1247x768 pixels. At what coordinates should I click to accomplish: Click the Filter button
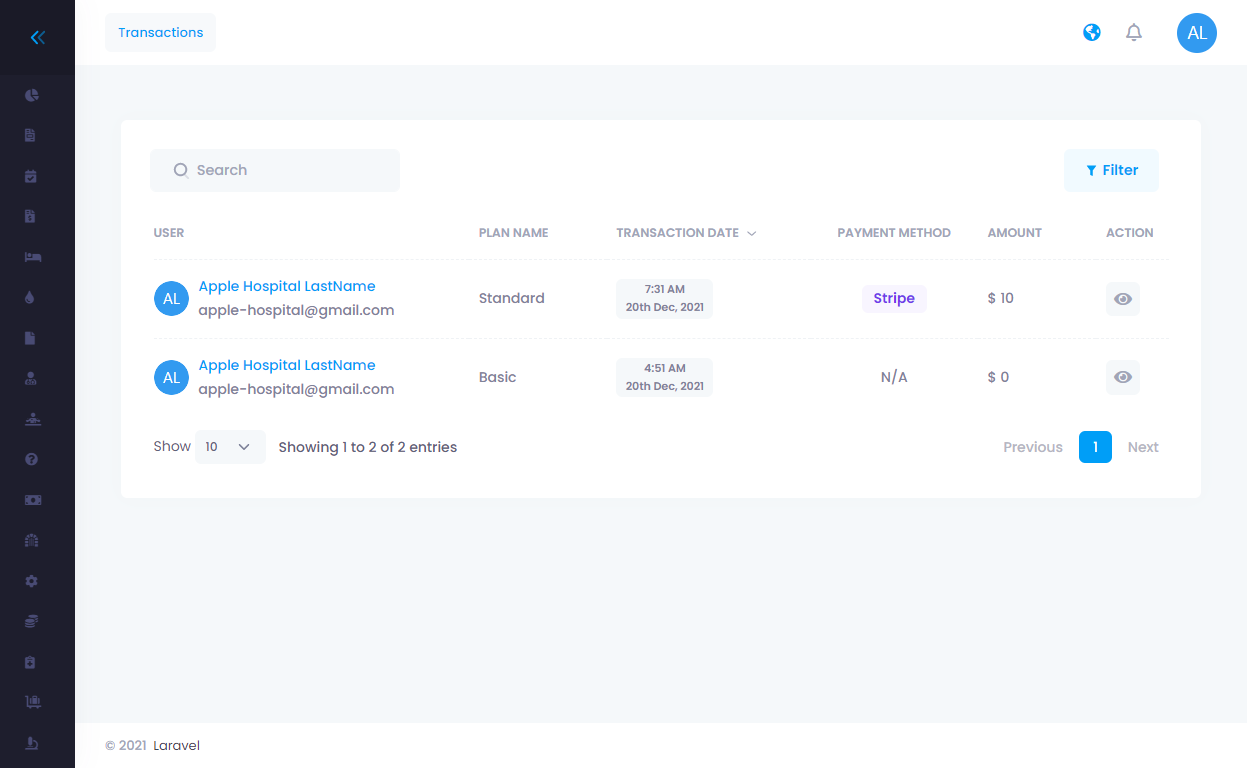(x=1111, y=171)
